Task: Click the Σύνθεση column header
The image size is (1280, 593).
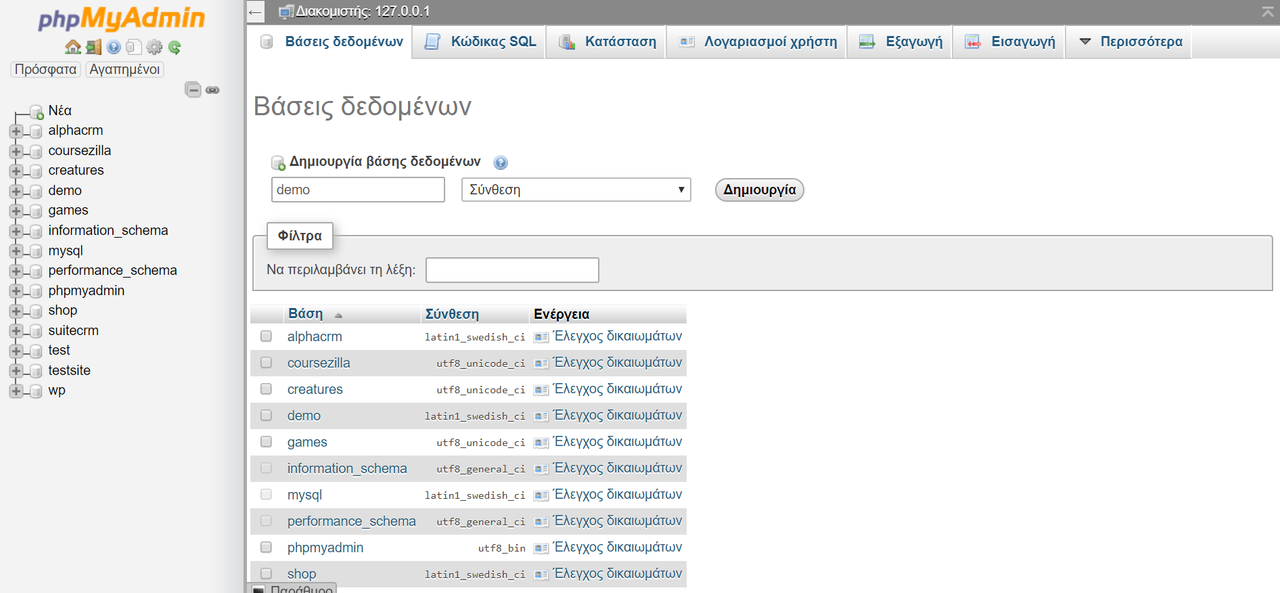Action: pos(452,314)
